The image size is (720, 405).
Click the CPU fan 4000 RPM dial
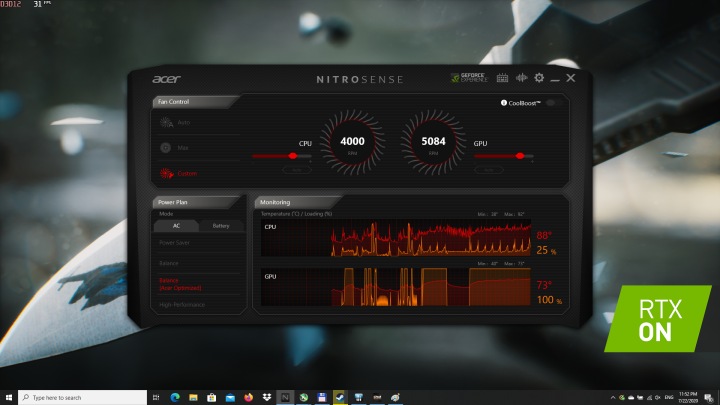352,142
